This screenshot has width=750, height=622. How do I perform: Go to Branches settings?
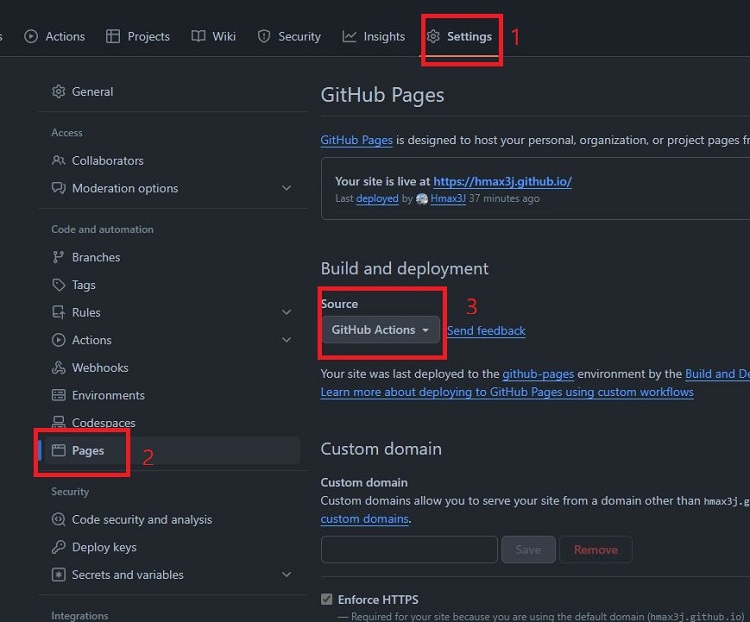point(171,257)
